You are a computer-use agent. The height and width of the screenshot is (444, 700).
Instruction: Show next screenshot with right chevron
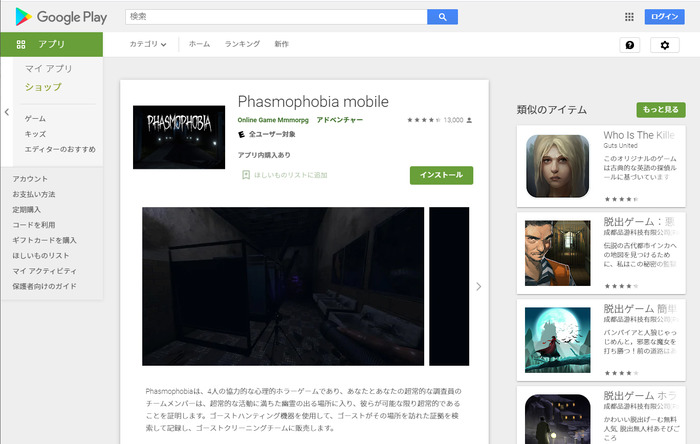tap(479, 286)
